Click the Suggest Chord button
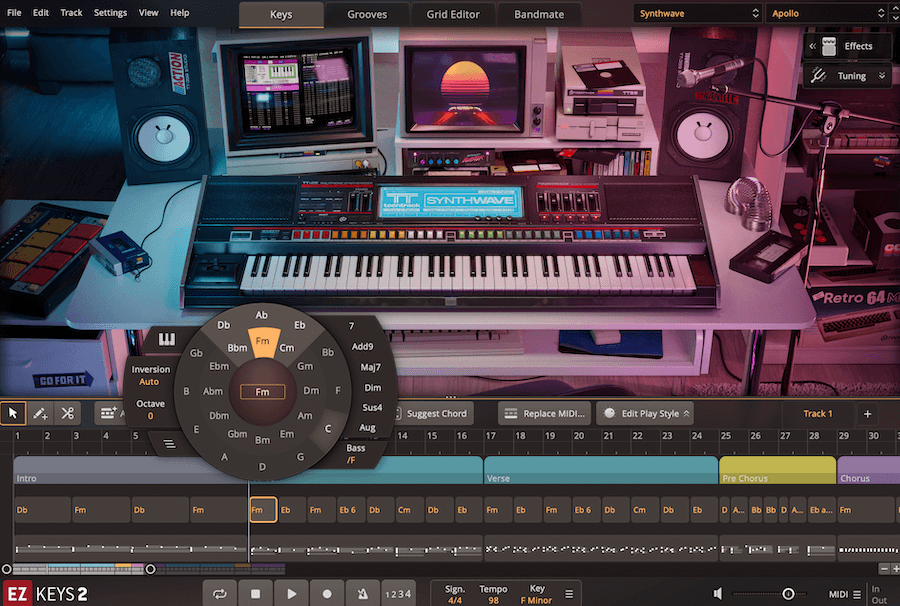Screen dimensions: 900x606 click(x=432, y=413)
